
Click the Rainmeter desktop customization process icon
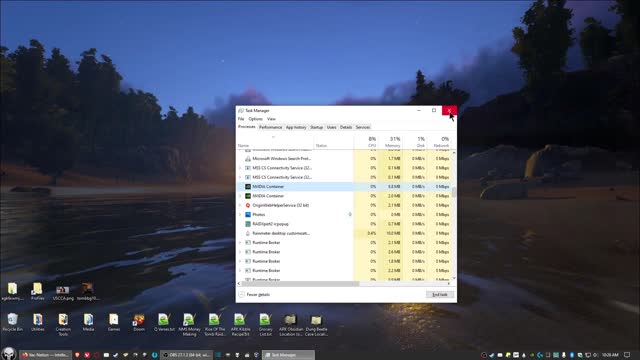248,233
